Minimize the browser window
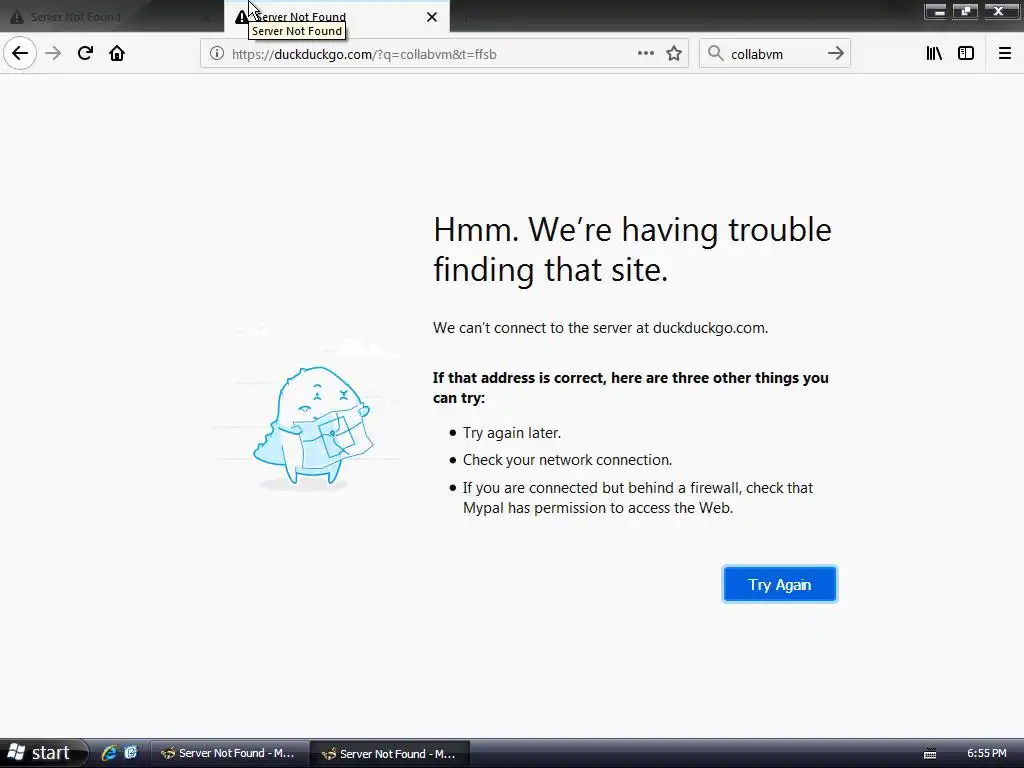 pyautogui.click(x=935, y=10)
